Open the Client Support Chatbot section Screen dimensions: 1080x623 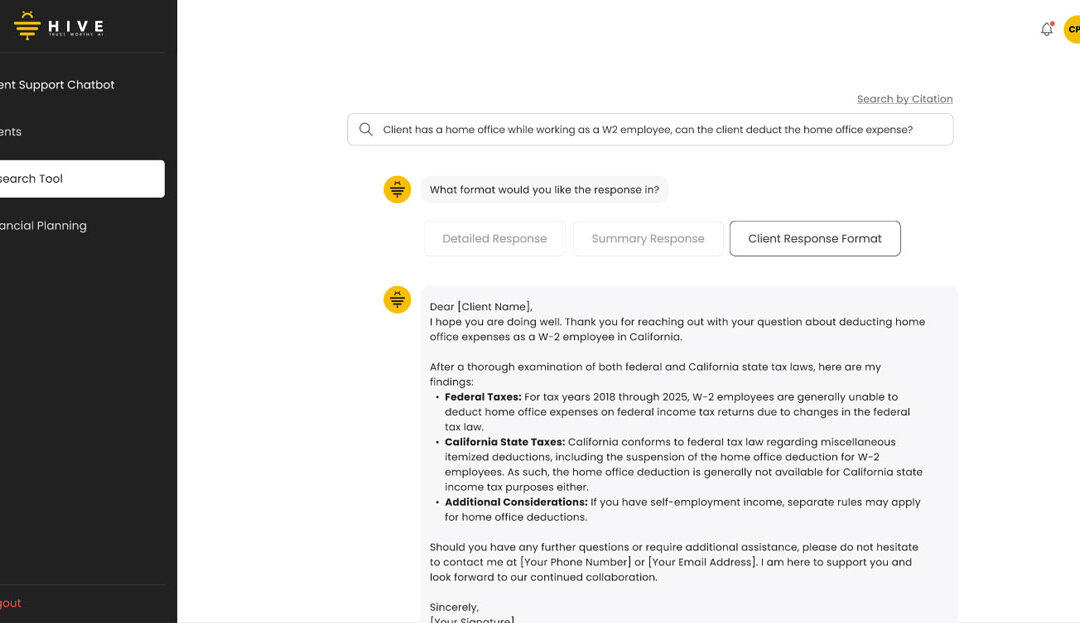click(x=55, y=84)
